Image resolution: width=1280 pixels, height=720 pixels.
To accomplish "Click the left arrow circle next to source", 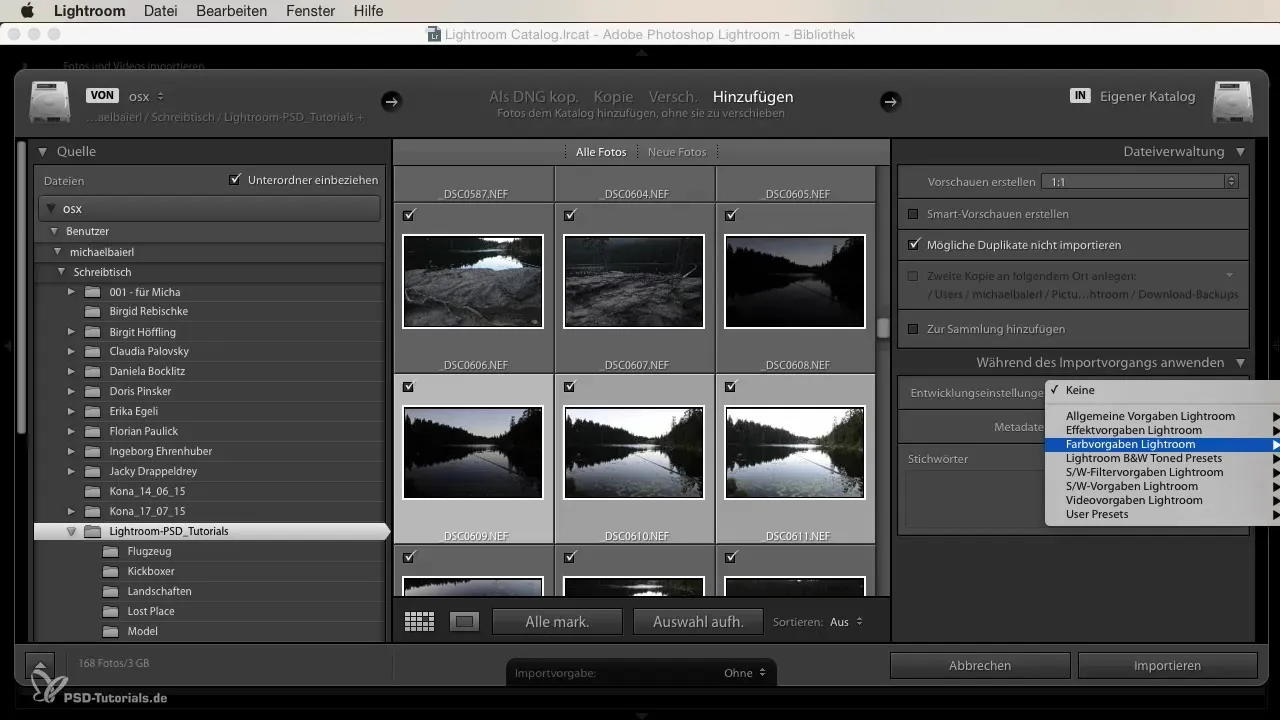I will [391, 101].
